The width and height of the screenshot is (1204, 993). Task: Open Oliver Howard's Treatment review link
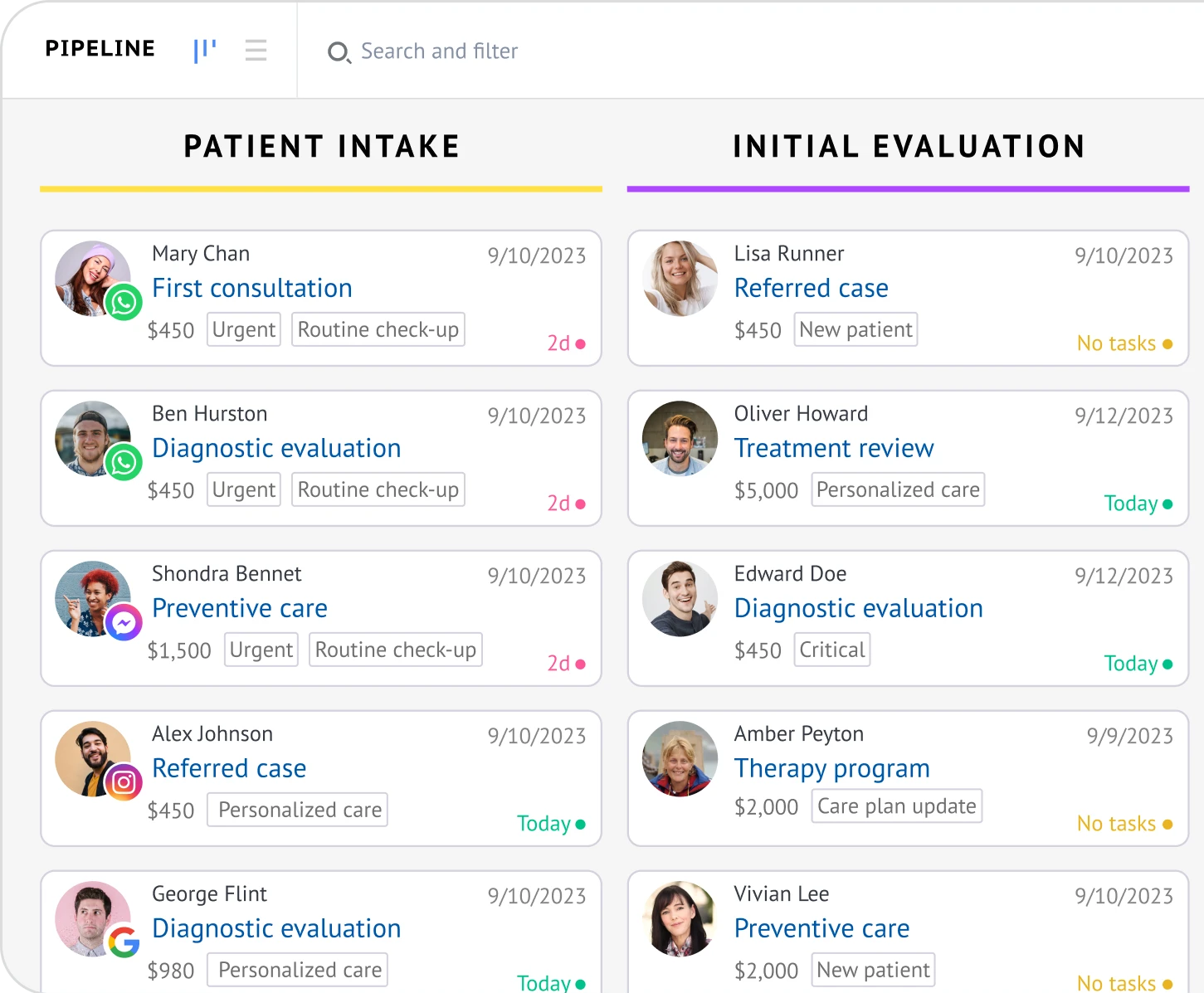pyautogui.click(x=834, y=449)
